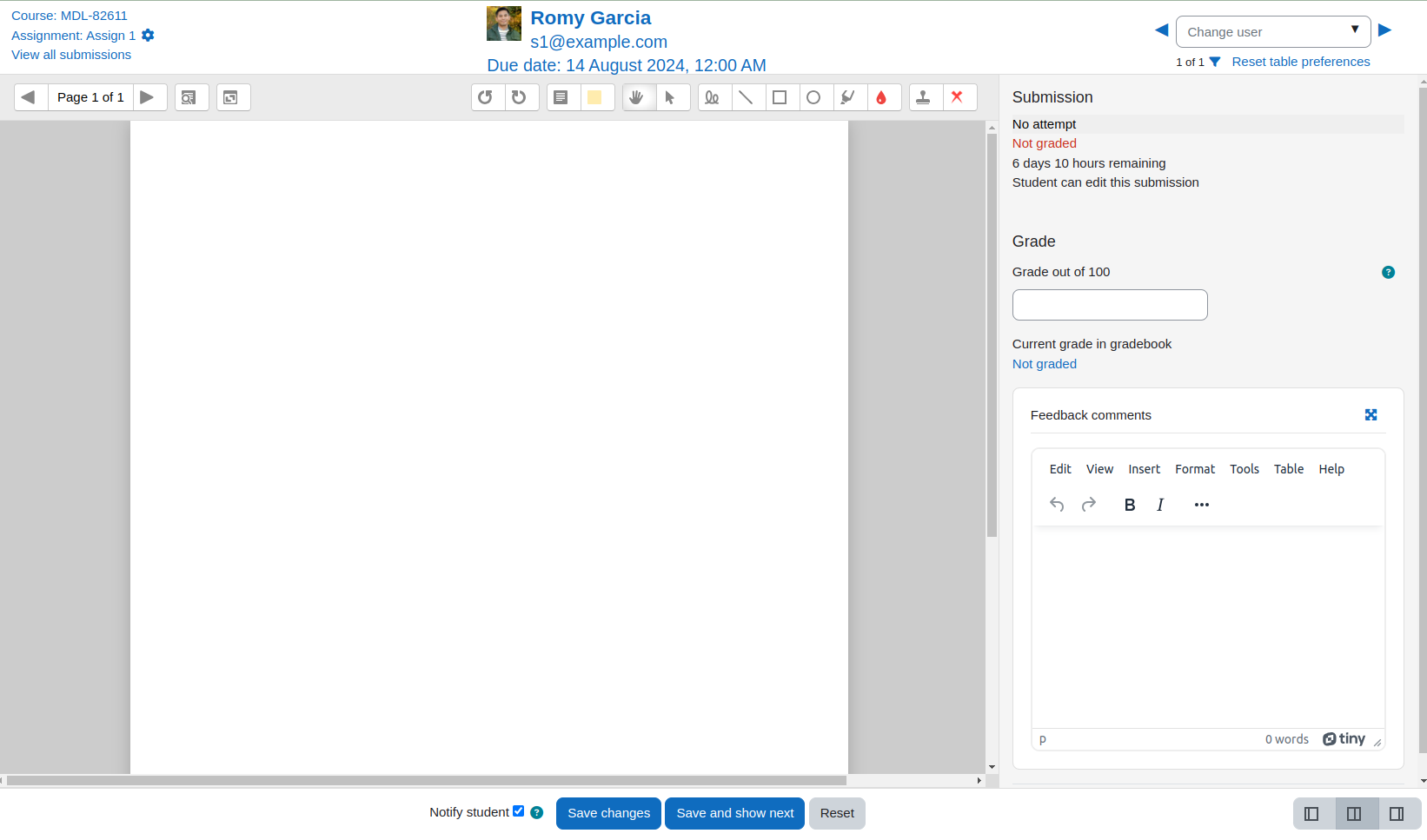Image resolution: width=1427 pixels, height=840 pixels.
Task: Go to next page in PDF viewer
Action: pos(149,97)
